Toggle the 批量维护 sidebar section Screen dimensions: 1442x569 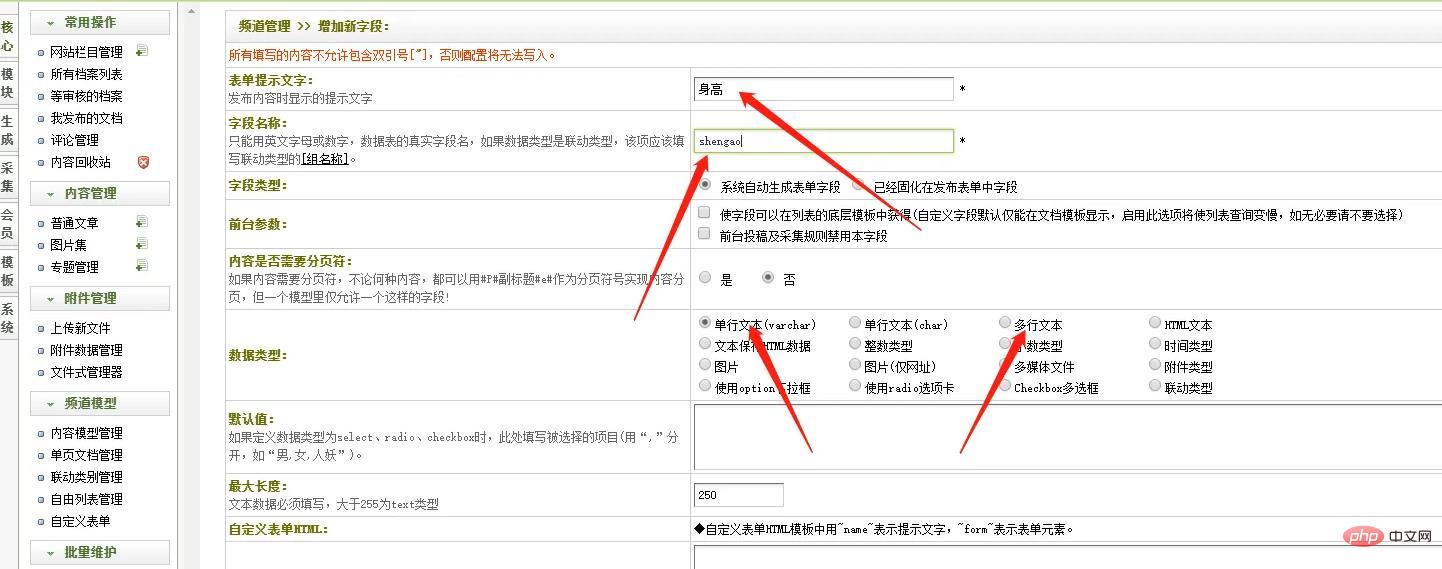click(100, 552)
